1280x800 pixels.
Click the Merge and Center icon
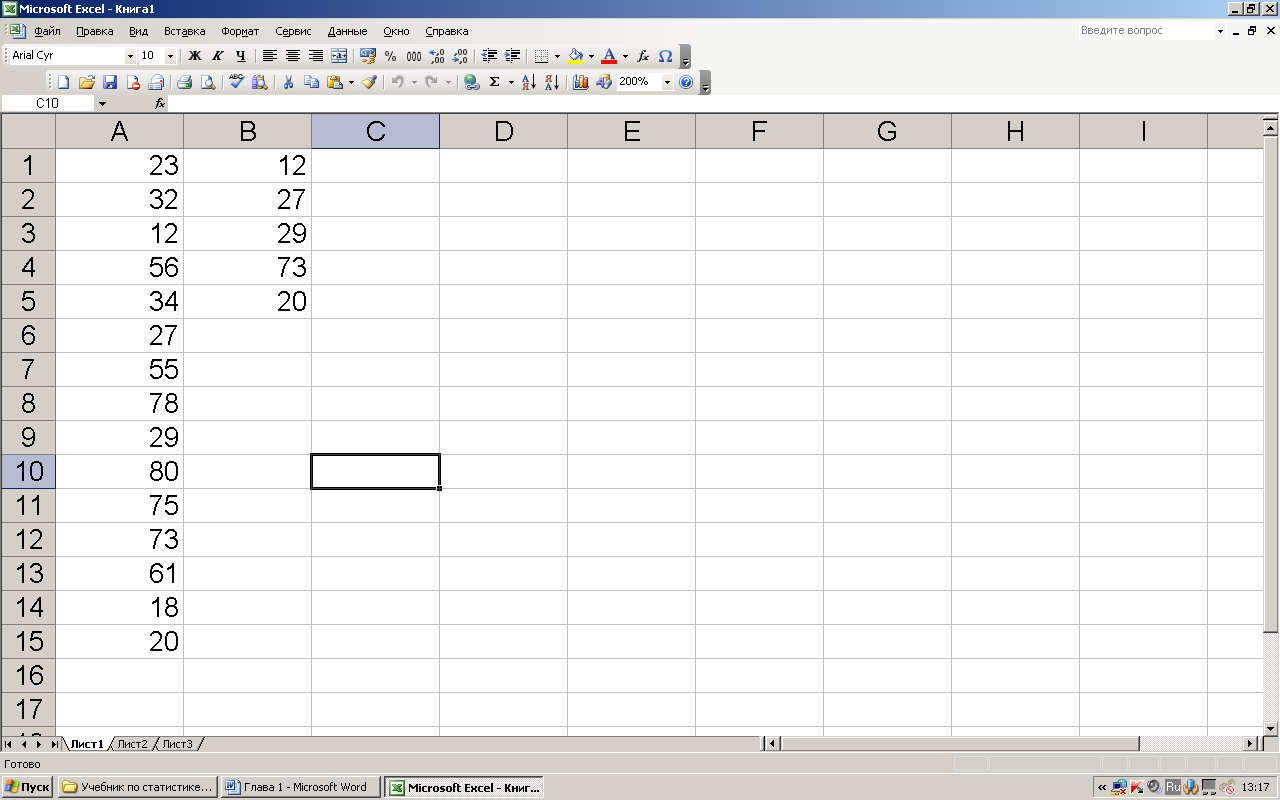click(339, 56)
